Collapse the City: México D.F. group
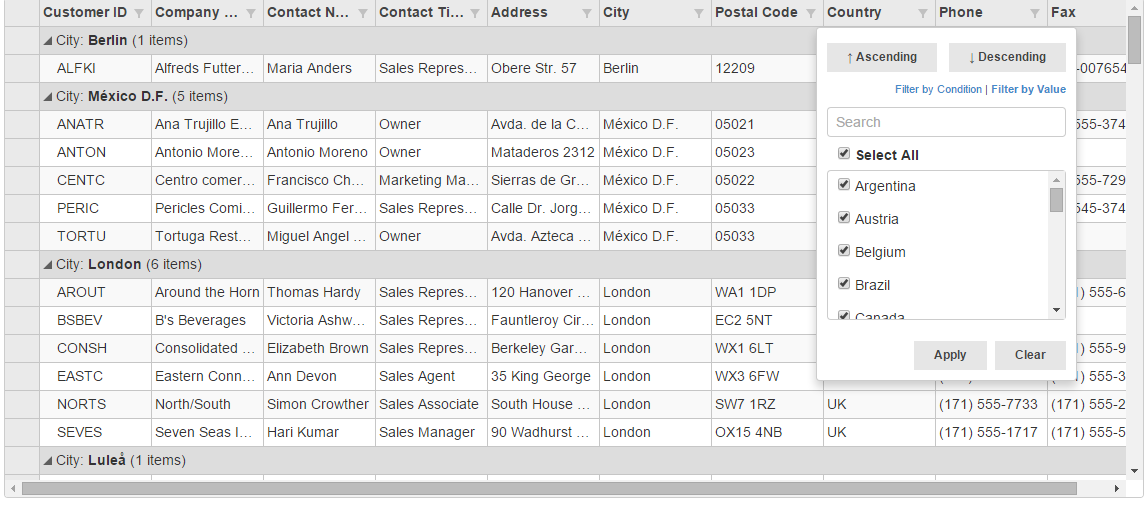 48,97
